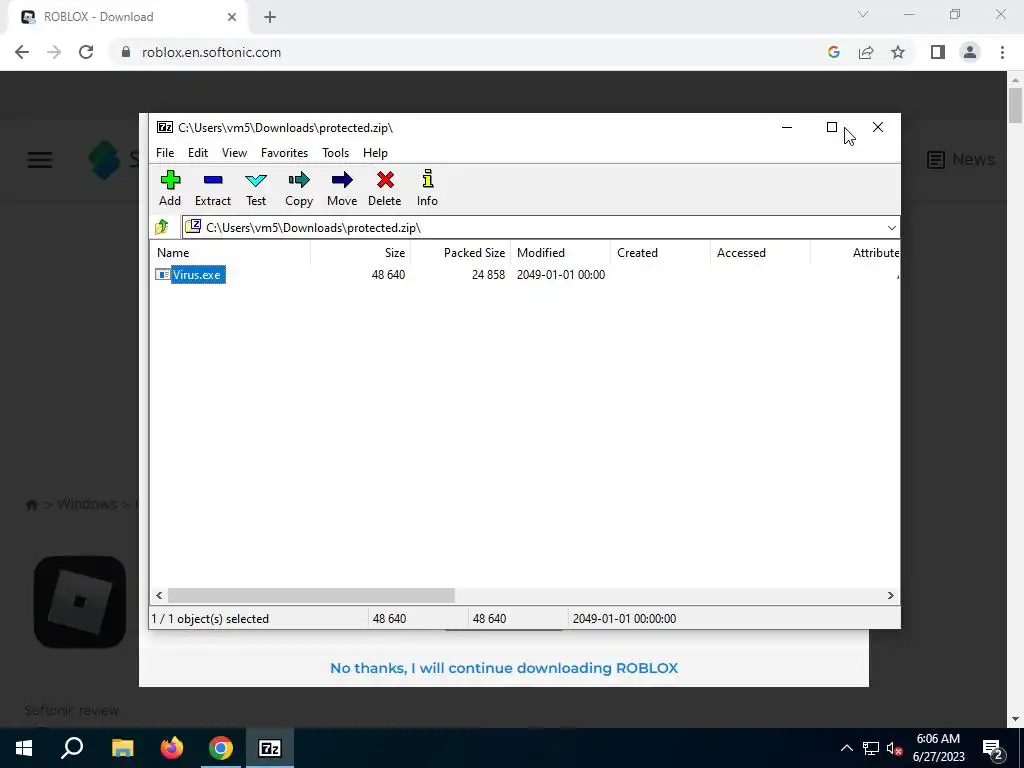Open Softonic hamburger menu
1024x768 pixels.
pos(40,159)
